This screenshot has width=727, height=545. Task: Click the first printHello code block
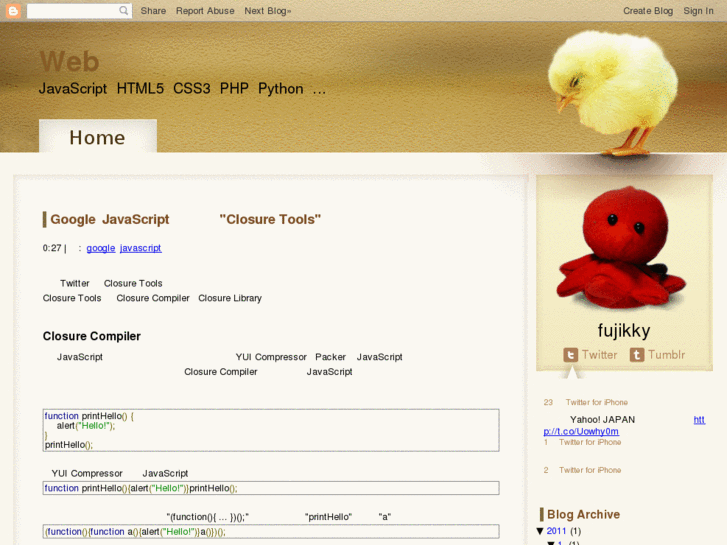271,430
